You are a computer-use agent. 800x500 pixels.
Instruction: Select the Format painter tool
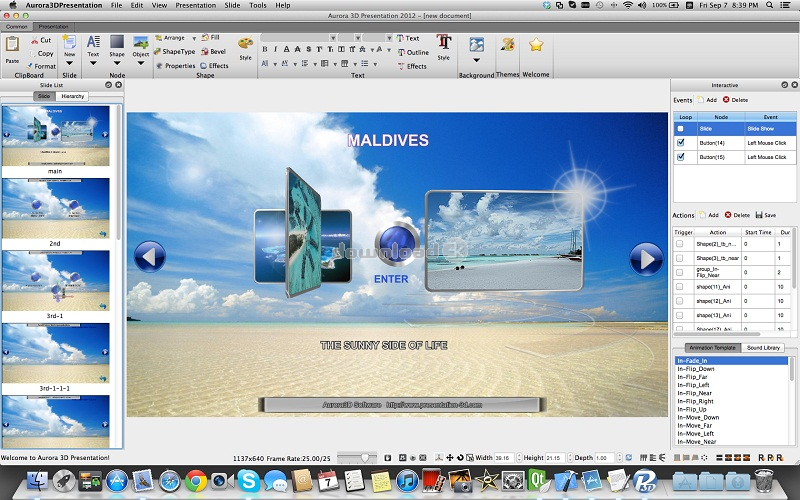[x=41, y=66]
